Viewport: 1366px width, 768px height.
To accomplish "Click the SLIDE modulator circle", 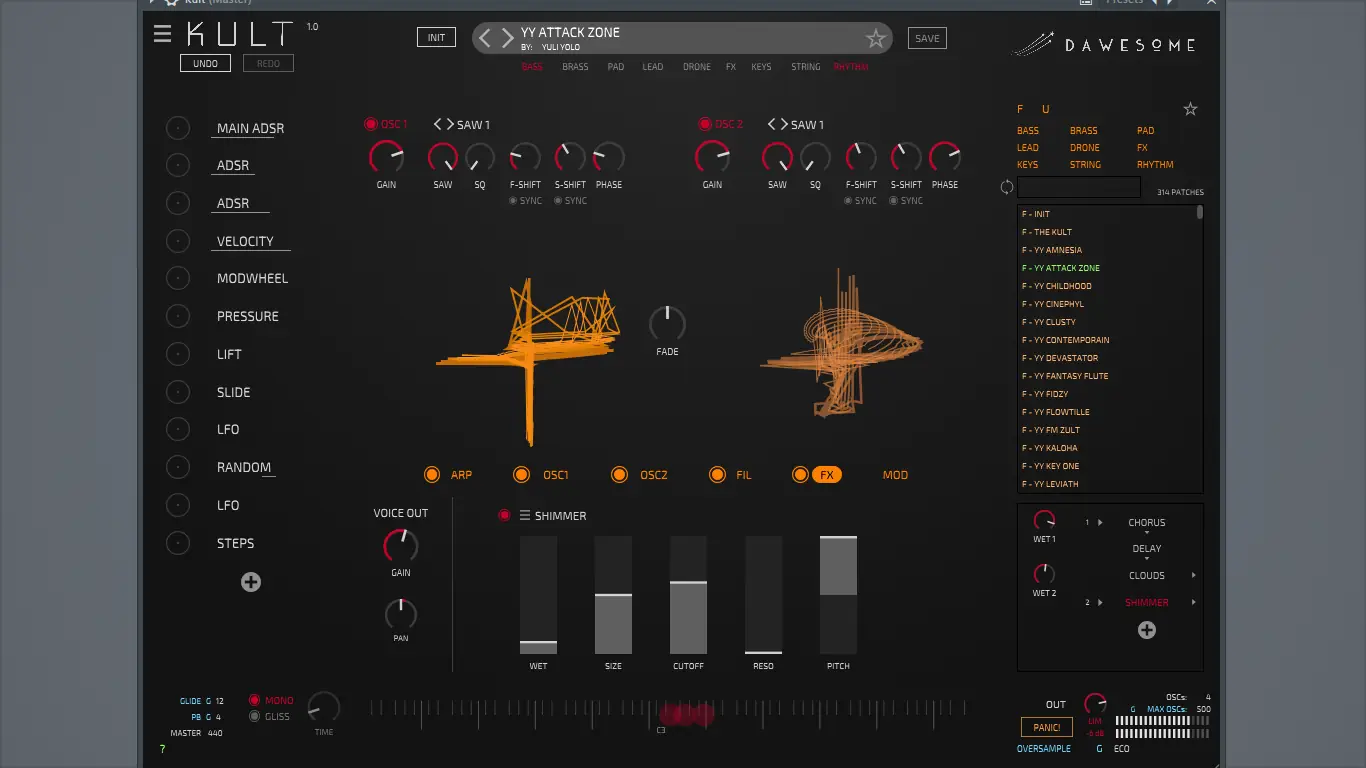I will click(177, 392).
